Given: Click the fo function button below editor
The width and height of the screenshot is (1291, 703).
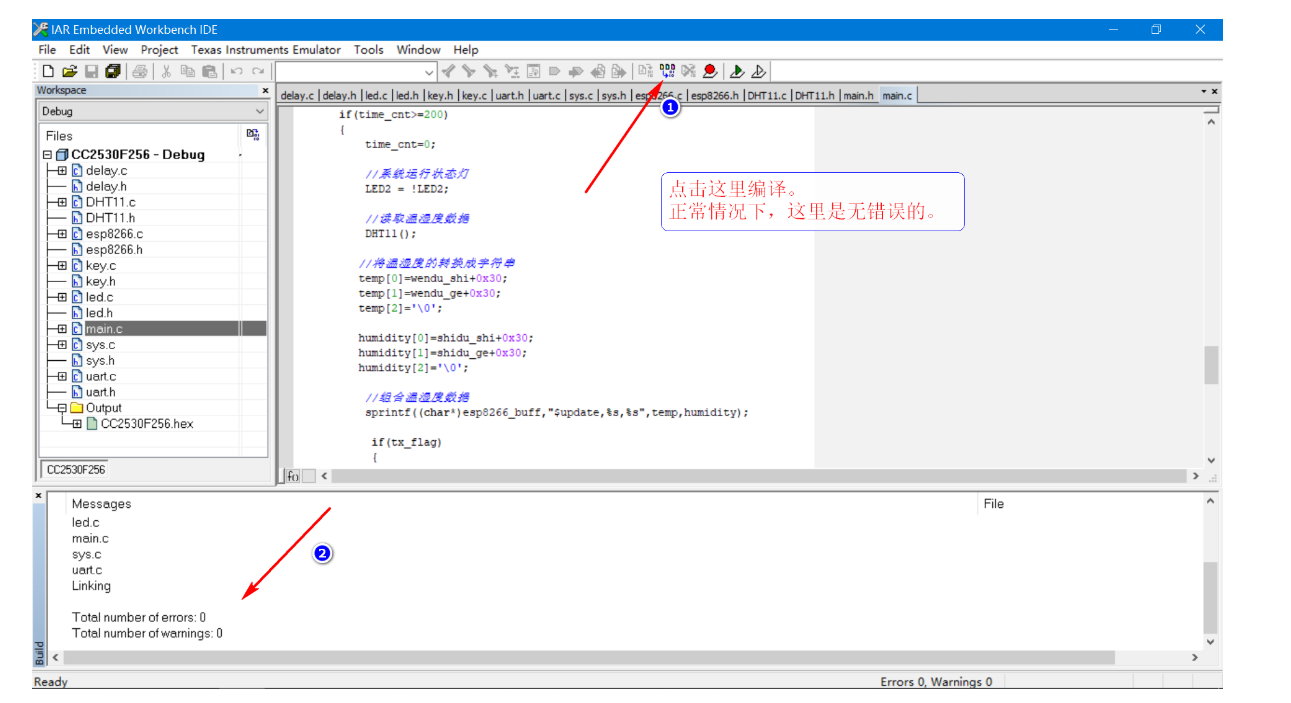Looking at the screenshot, I should click(x=293, y=476).
